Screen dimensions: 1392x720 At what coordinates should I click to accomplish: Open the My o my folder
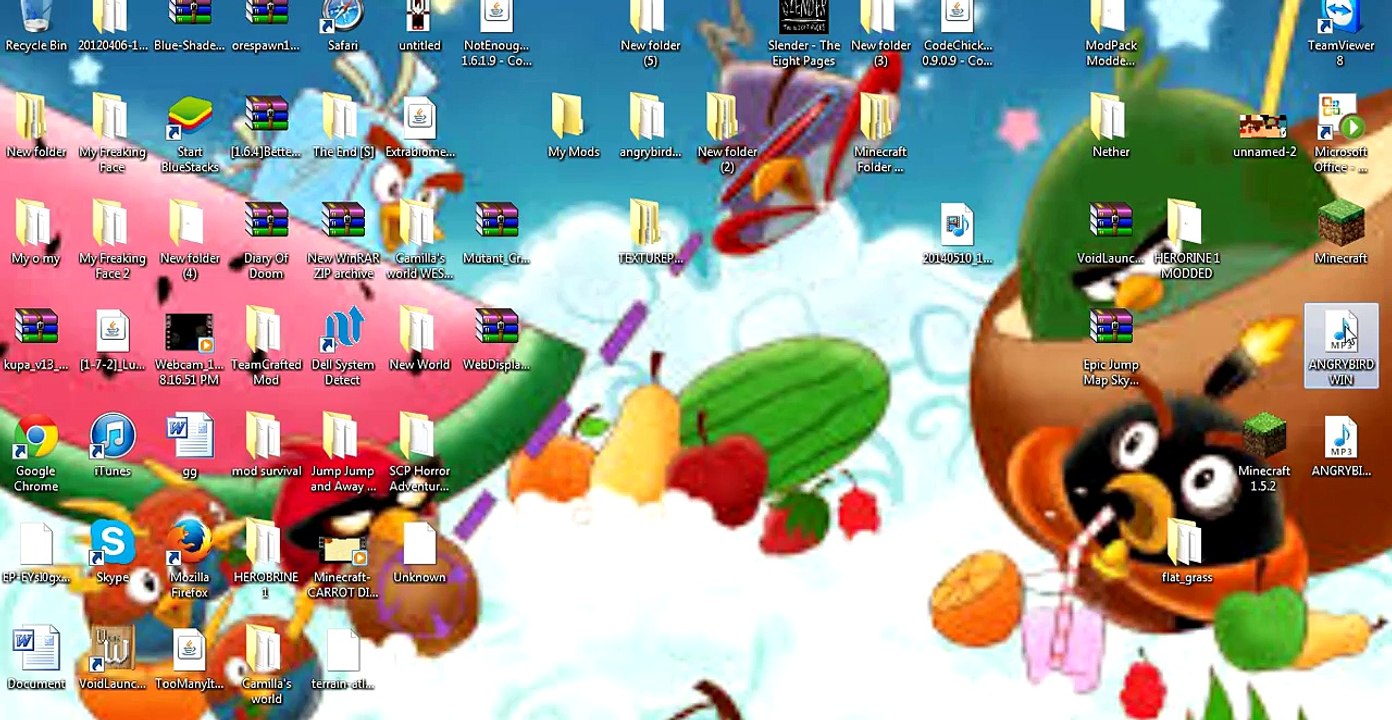pos(36,234)
